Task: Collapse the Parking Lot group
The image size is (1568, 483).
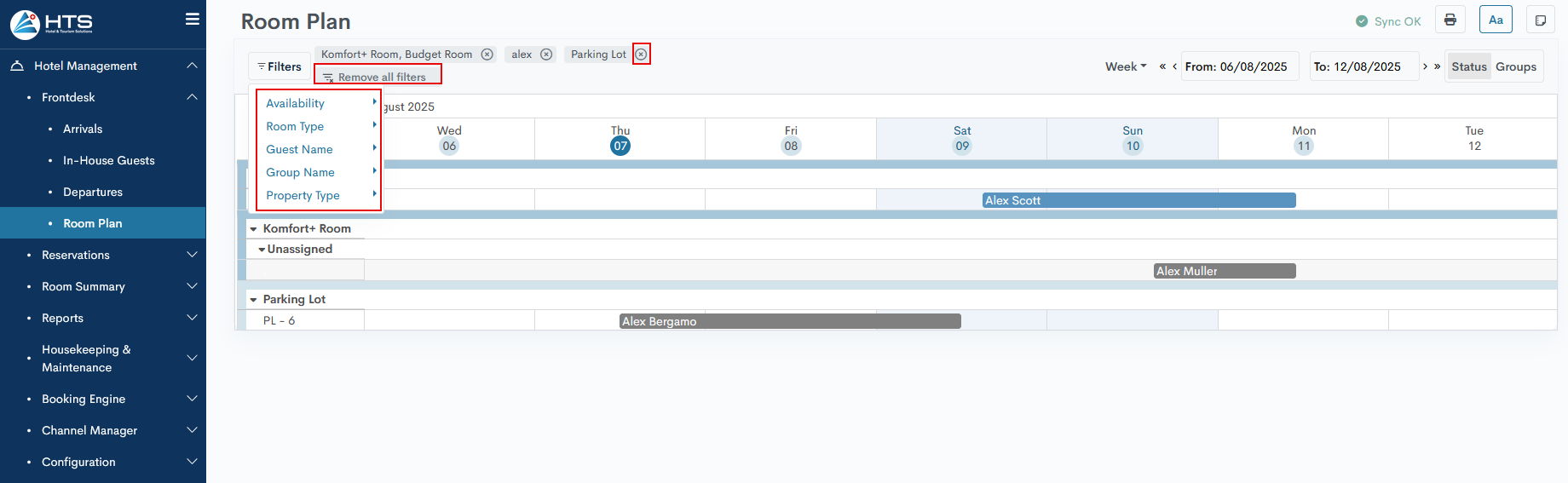Action: (253, 300)
